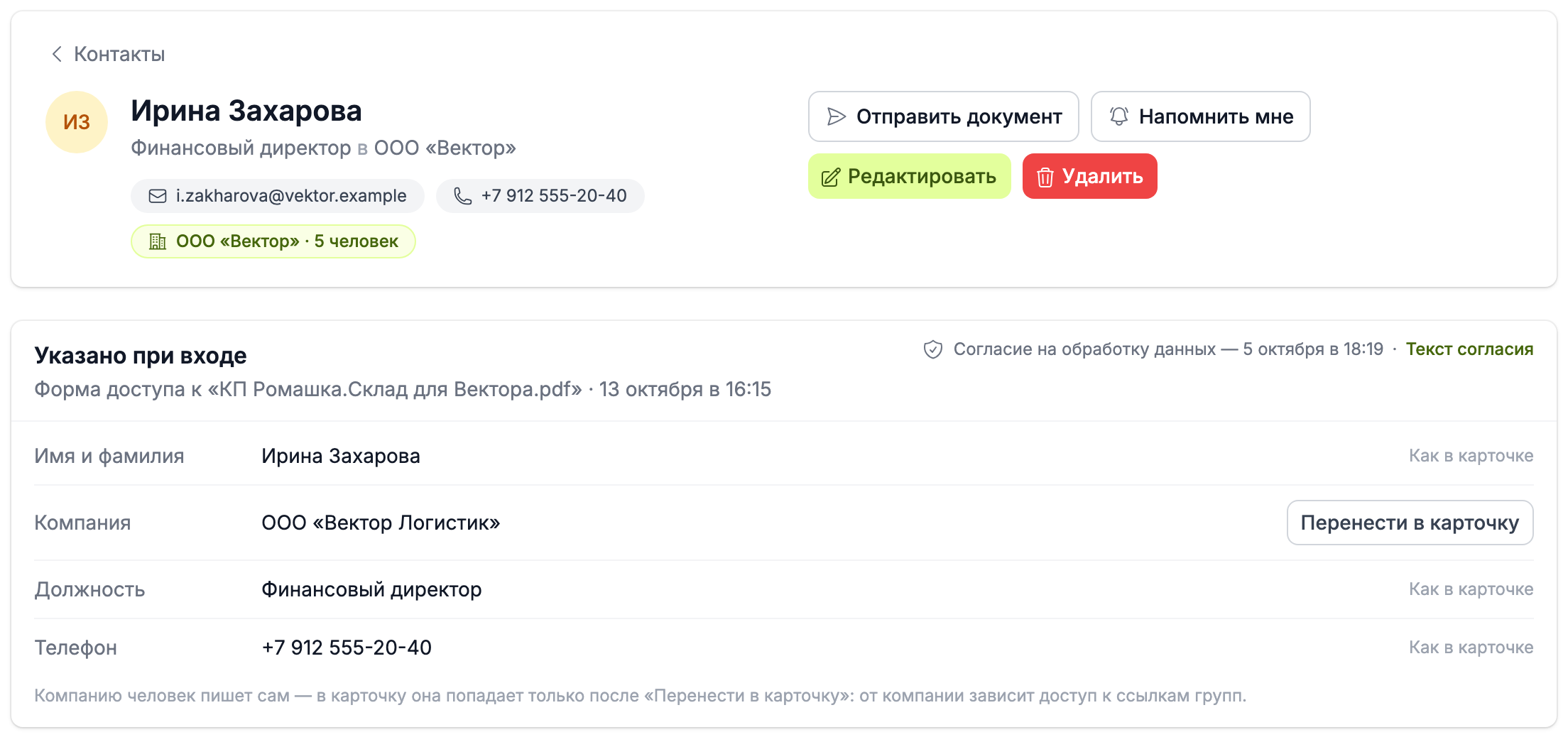Click the bell reminder icon
Viewport: 1568px width, 737px height.
[1119, 116]
